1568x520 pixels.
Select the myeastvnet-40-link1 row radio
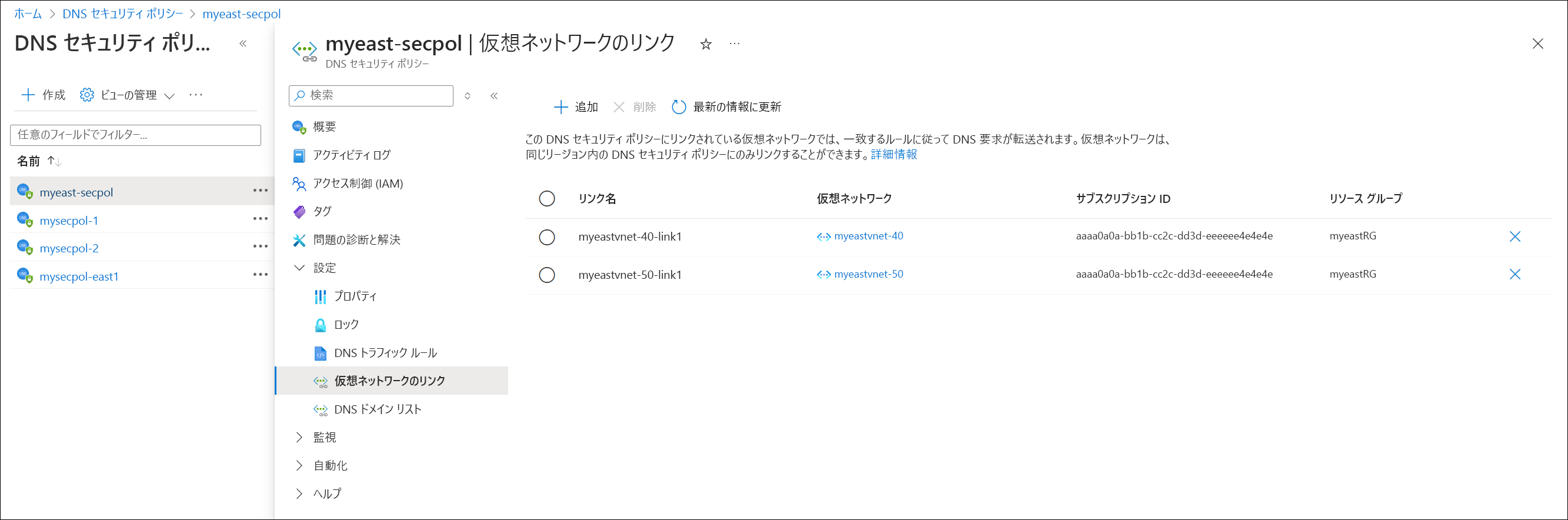tap(546, 237)
